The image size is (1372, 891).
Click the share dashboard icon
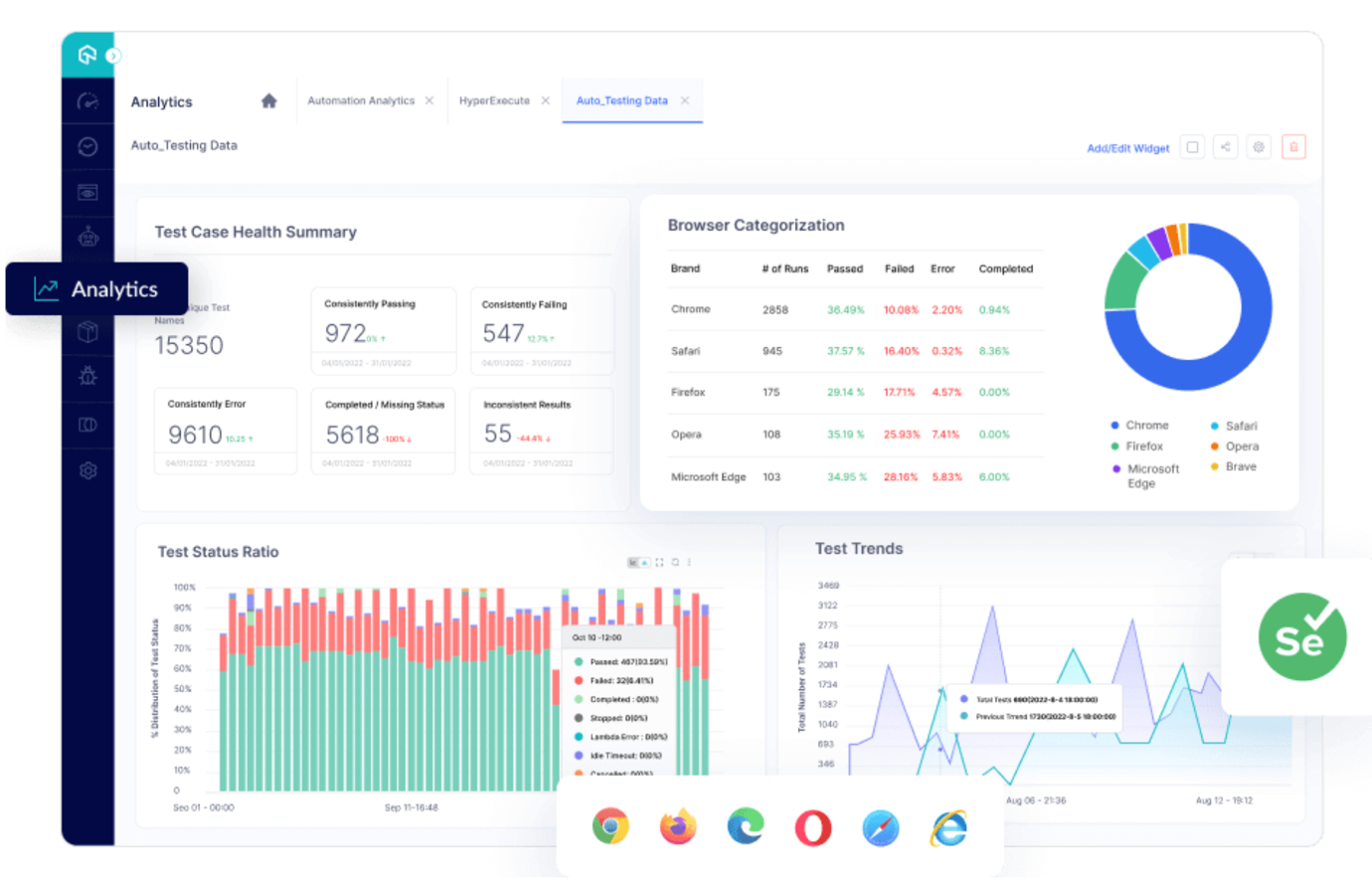tap(1225, 147)
